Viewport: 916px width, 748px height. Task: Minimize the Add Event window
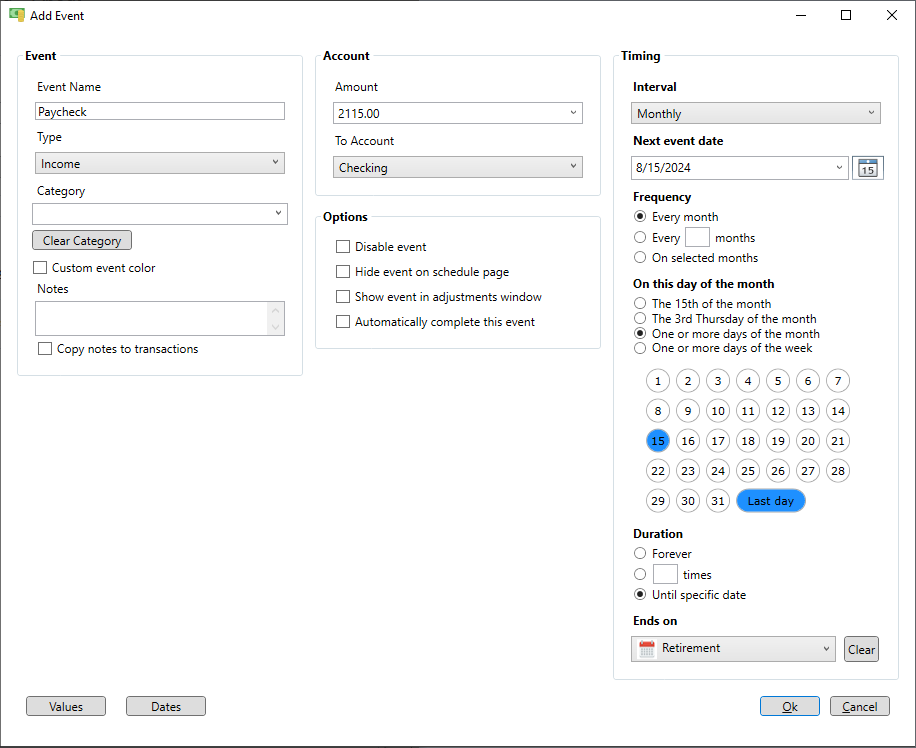click(x=801, y=15)
